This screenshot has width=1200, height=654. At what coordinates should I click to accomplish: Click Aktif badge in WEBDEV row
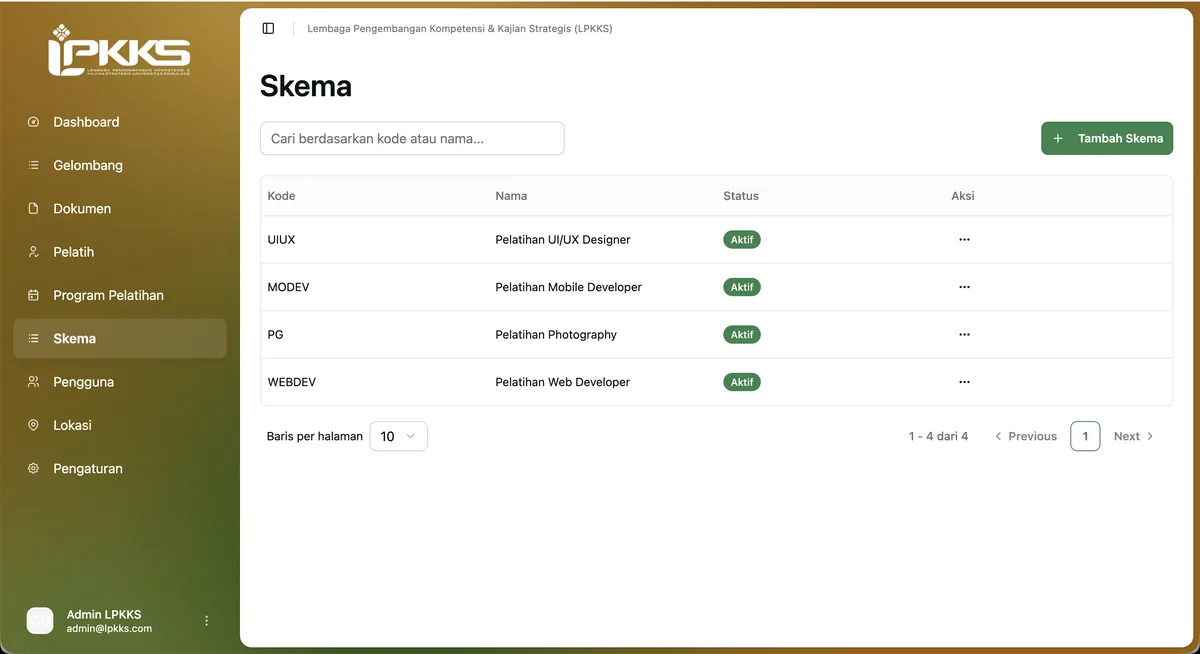742,382
